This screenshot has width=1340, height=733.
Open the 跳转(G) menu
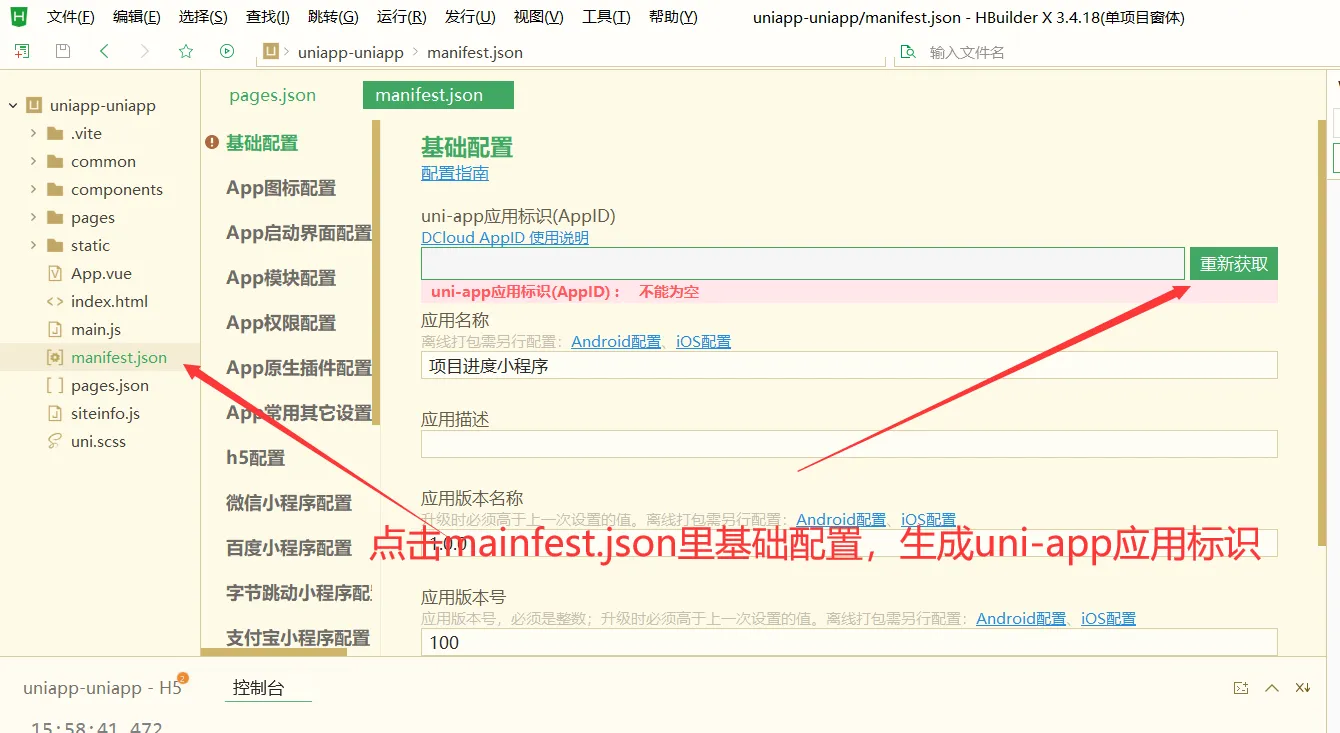tap(333, 17)
